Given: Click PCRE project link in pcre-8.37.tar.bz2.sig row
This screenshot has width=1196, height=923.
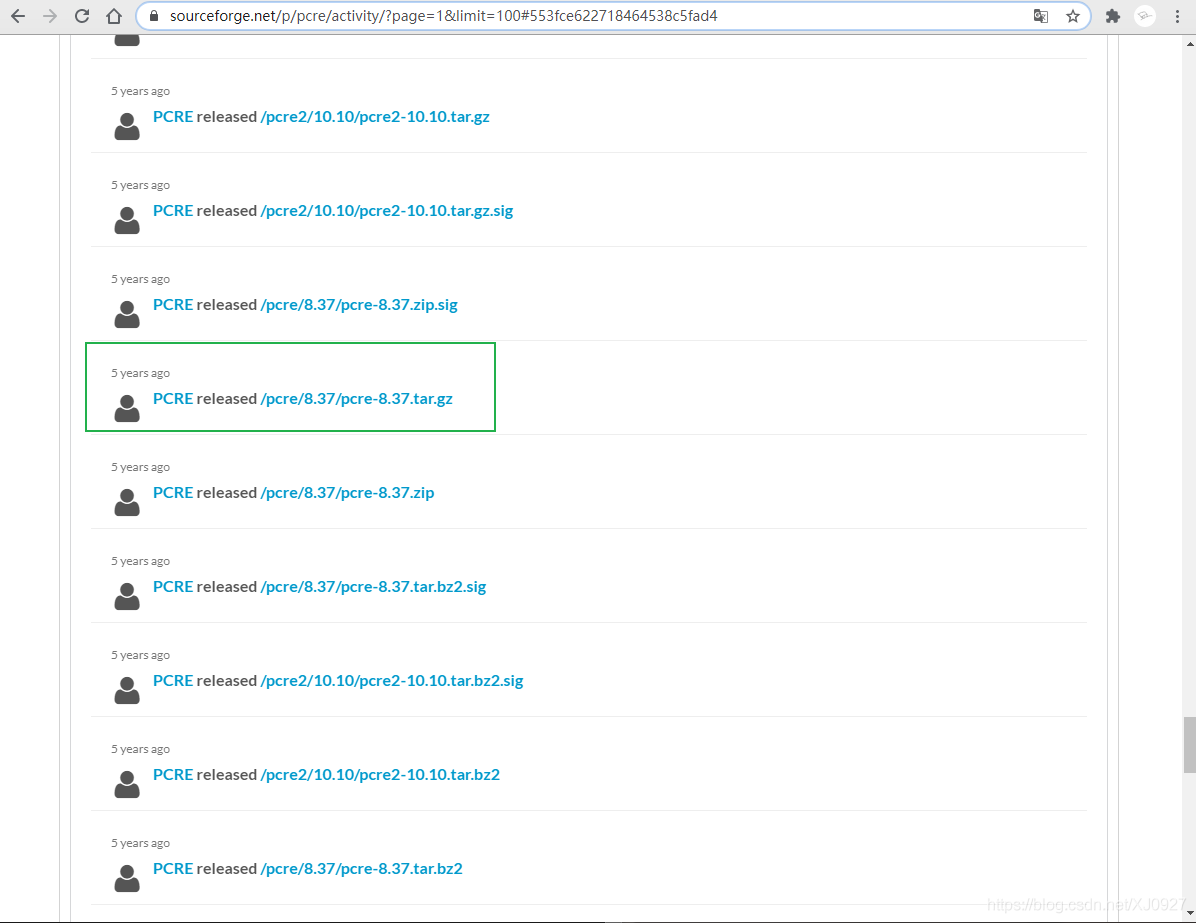Looking at the screenshot, I should 173,586.
